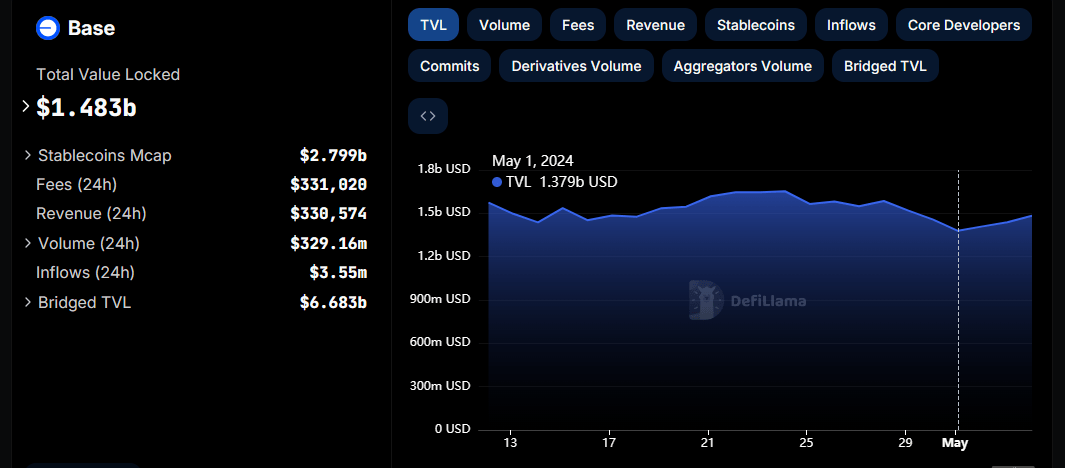Select the Commits metric button
The height and width of the screenshot is (468, 1065).
[x=449, y=66]
